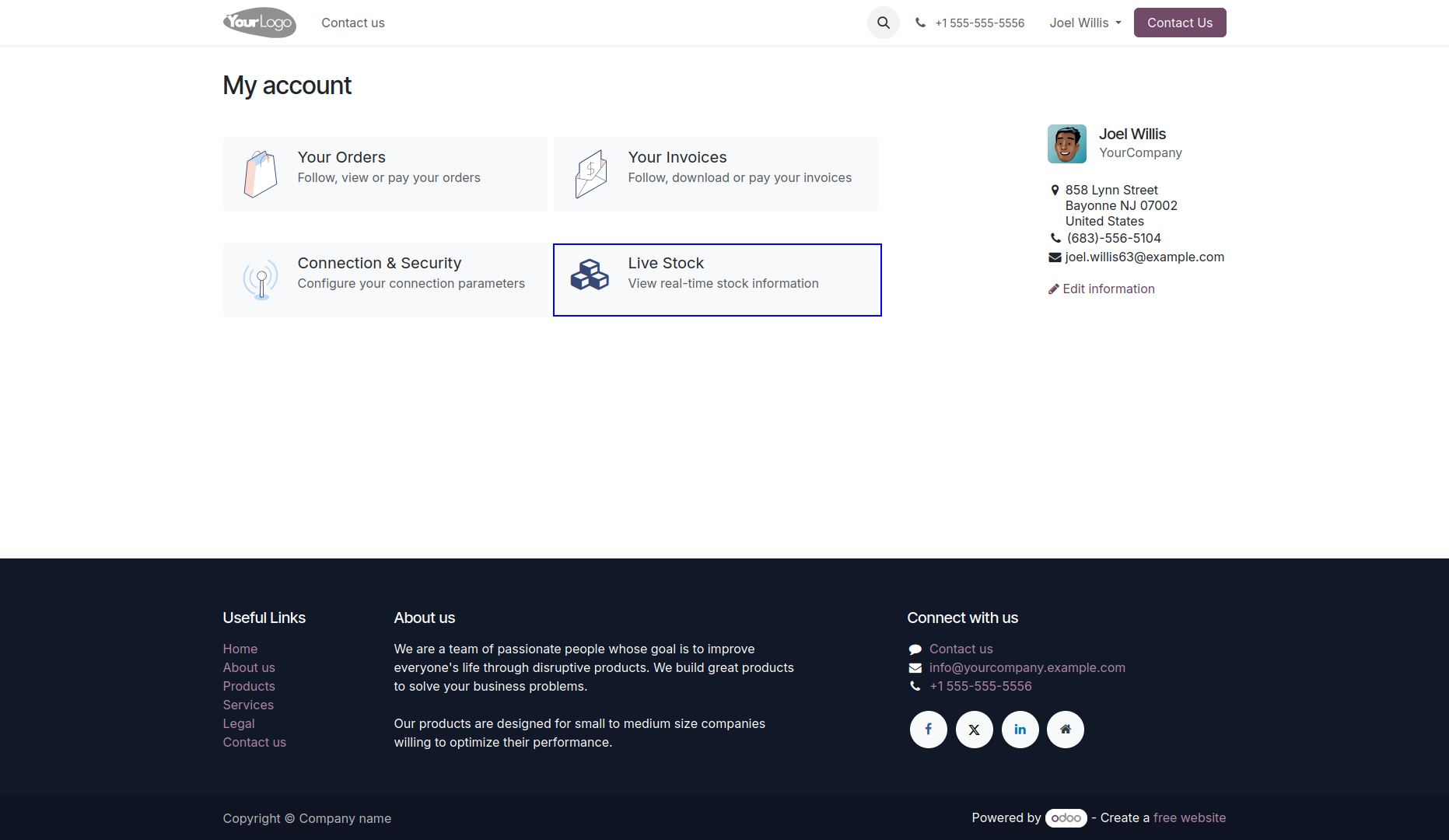Open the LinkedIn social icon in footer
Viewport: 1449px width, 840px height.
(1020, 730)
